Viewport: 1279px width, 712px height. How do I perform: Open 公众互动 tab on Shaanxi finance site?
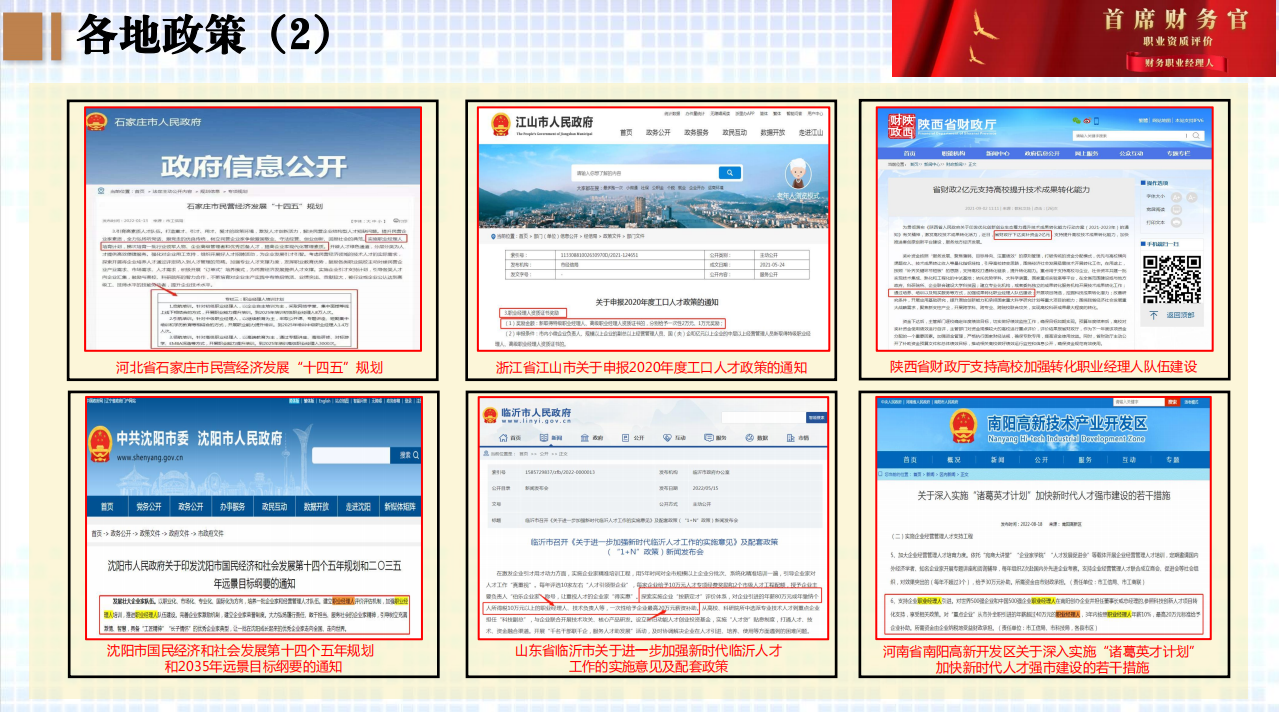(1130, 153)
